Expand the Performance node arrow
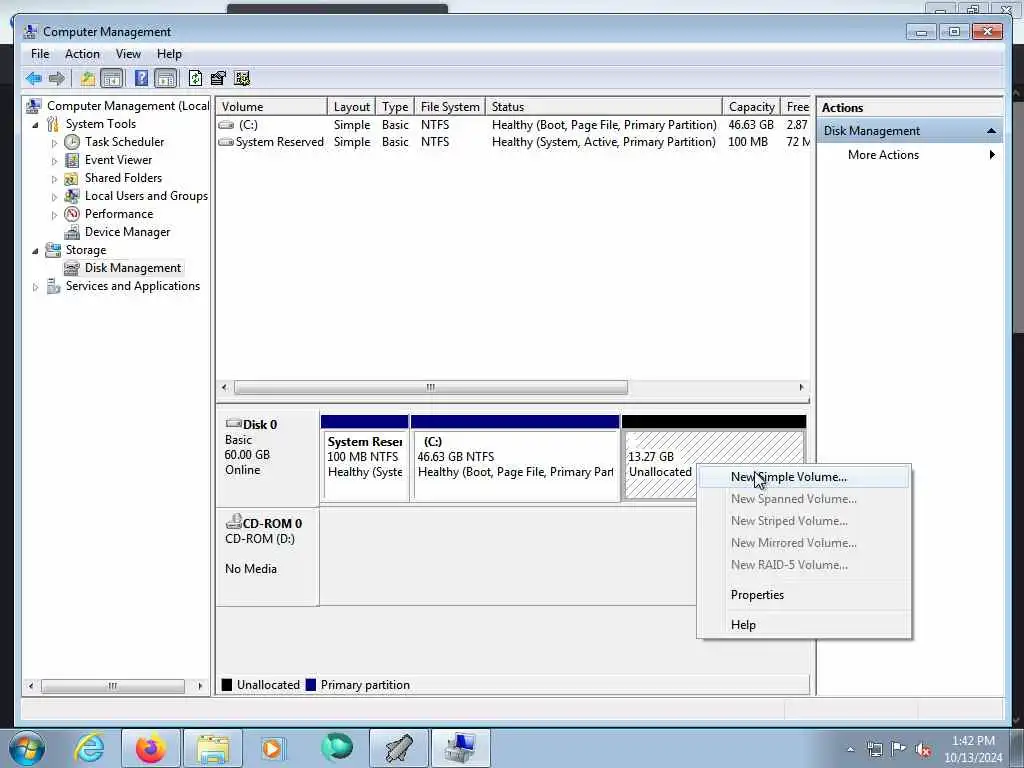 tap(54, 214)
